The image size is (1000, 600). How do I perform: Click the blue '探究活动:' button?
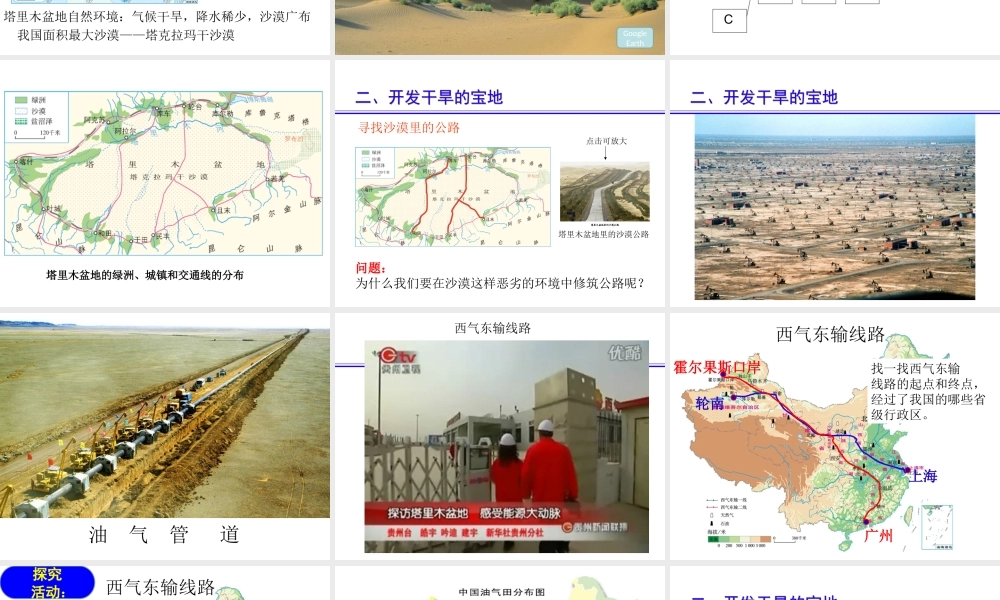(x=47, y=582)
